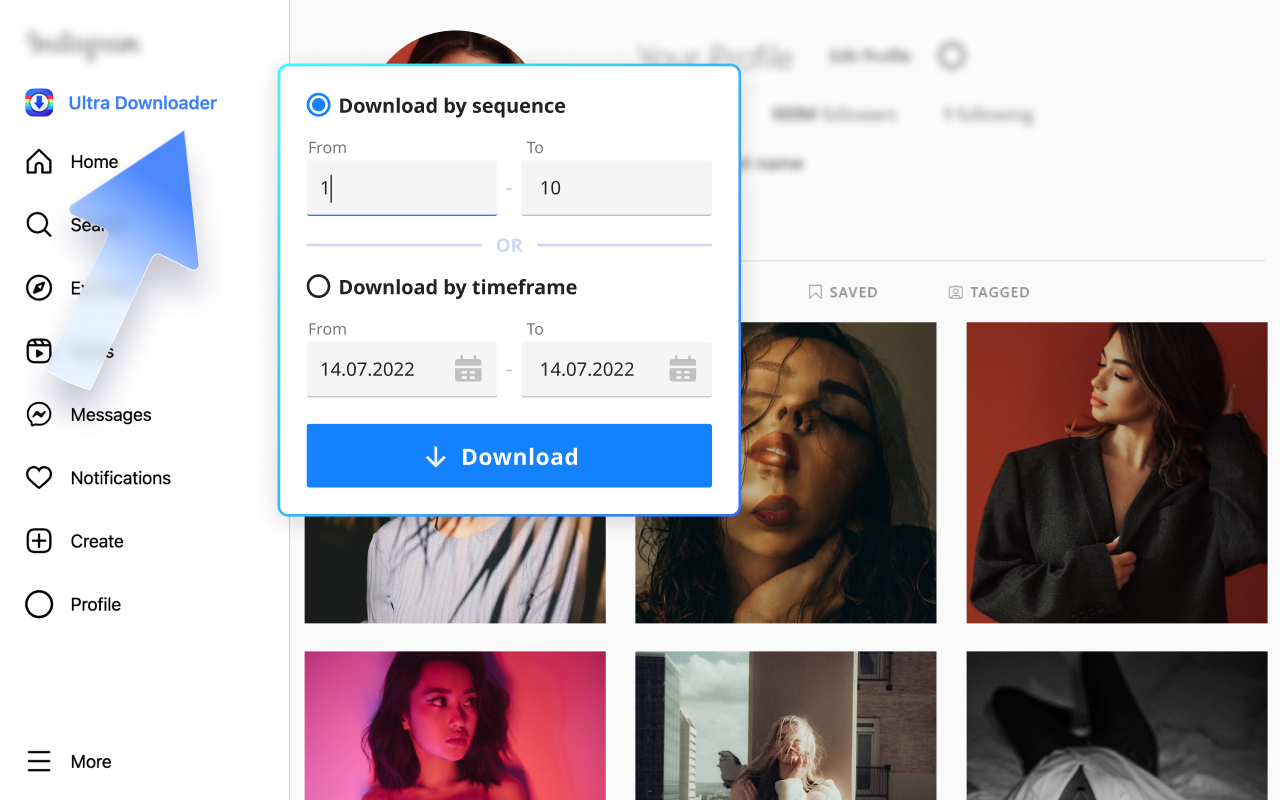Click the Explore compass icon
This screenshot has width=1280, height=800.
tap(38, 287)
